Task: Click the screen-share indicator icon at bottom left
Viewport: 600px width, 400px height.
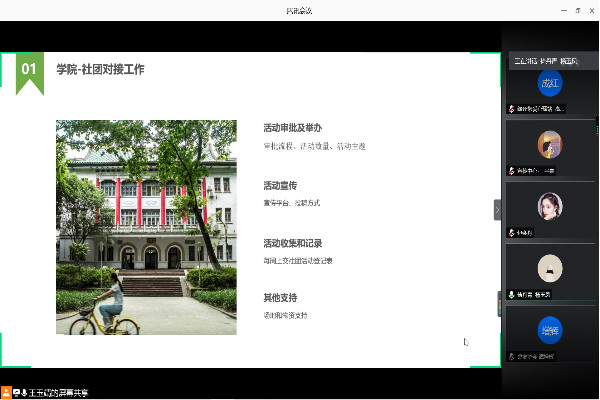Action: [x=15, y=392]
